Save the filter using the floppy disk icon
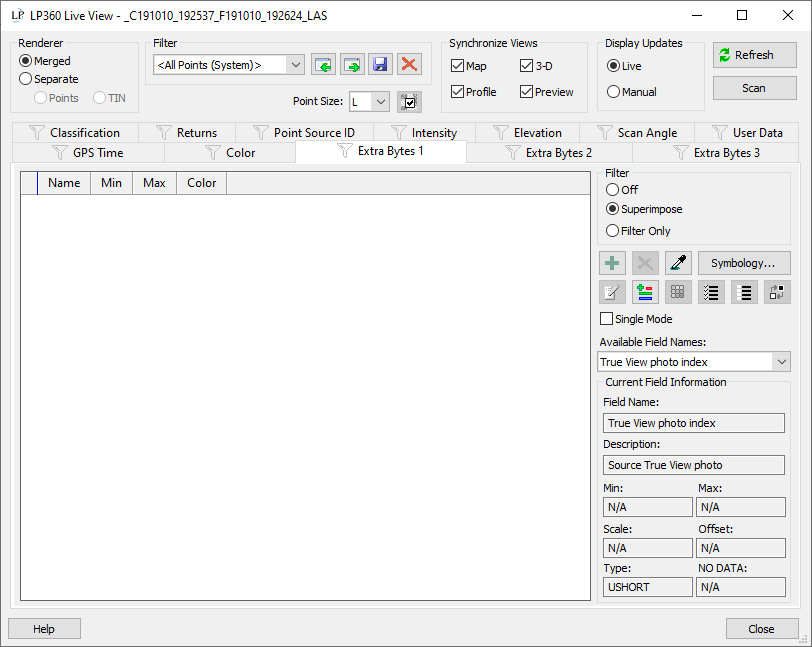 pyautogui.click(x=380, y=65)
